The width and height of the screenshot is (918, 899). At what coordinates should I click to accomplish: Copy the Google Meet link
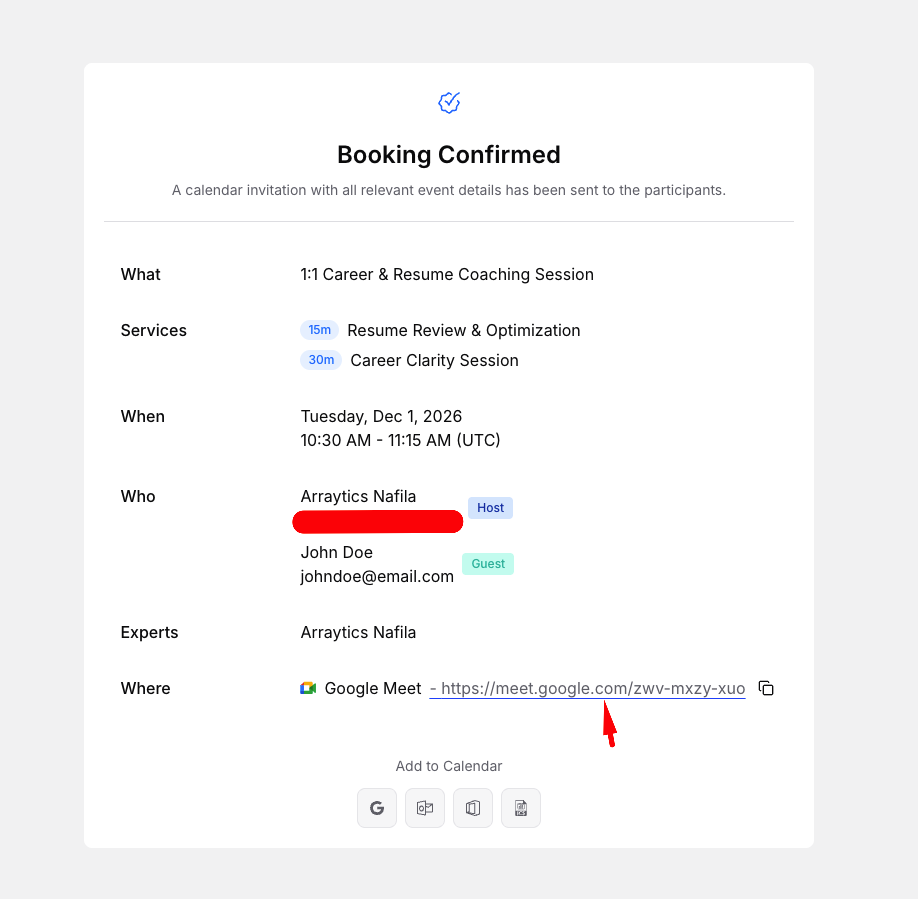(766, 688)
